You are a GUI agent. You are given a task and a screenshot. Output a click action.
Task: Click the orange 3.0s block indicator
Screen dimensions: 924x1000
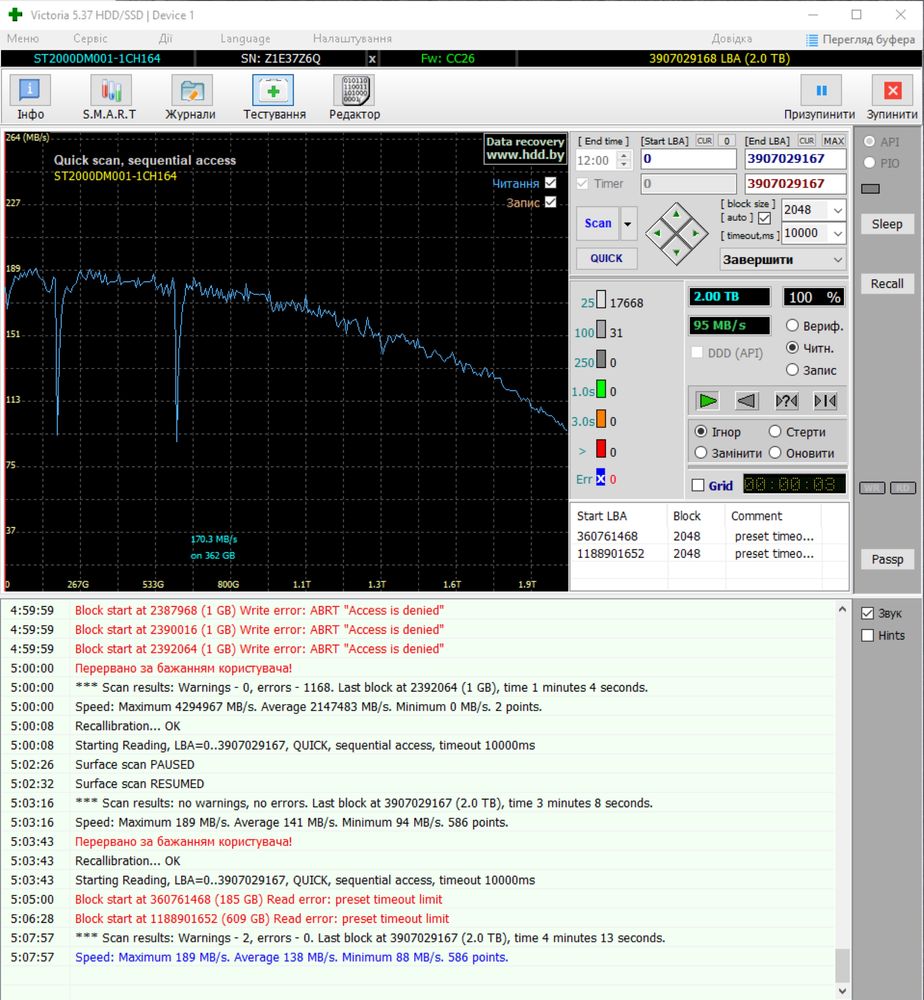tap(601, 420)
